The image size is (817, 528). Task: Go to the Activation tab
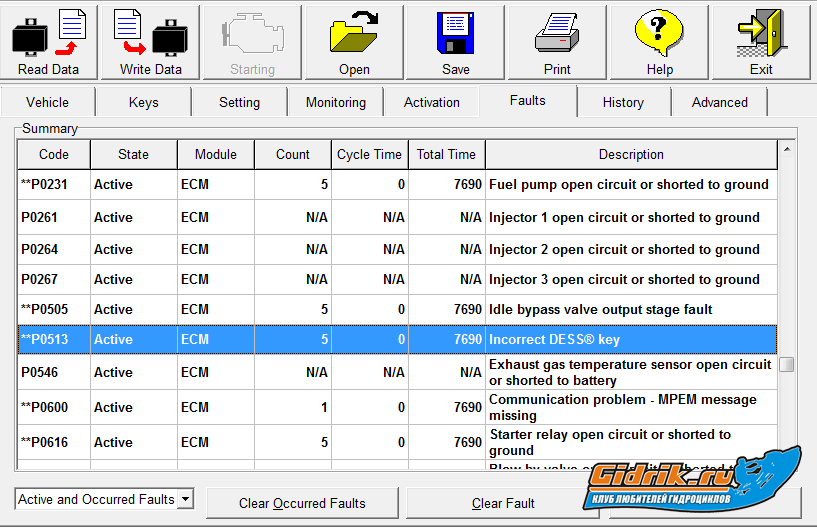[431, 102]
